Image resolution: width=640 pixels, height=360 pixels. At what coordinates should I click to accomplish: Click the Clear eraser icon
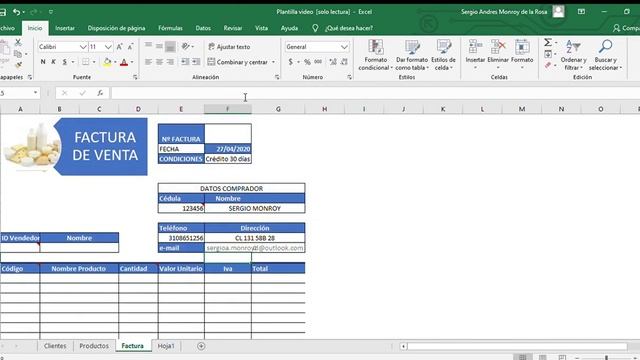(548, 65)
